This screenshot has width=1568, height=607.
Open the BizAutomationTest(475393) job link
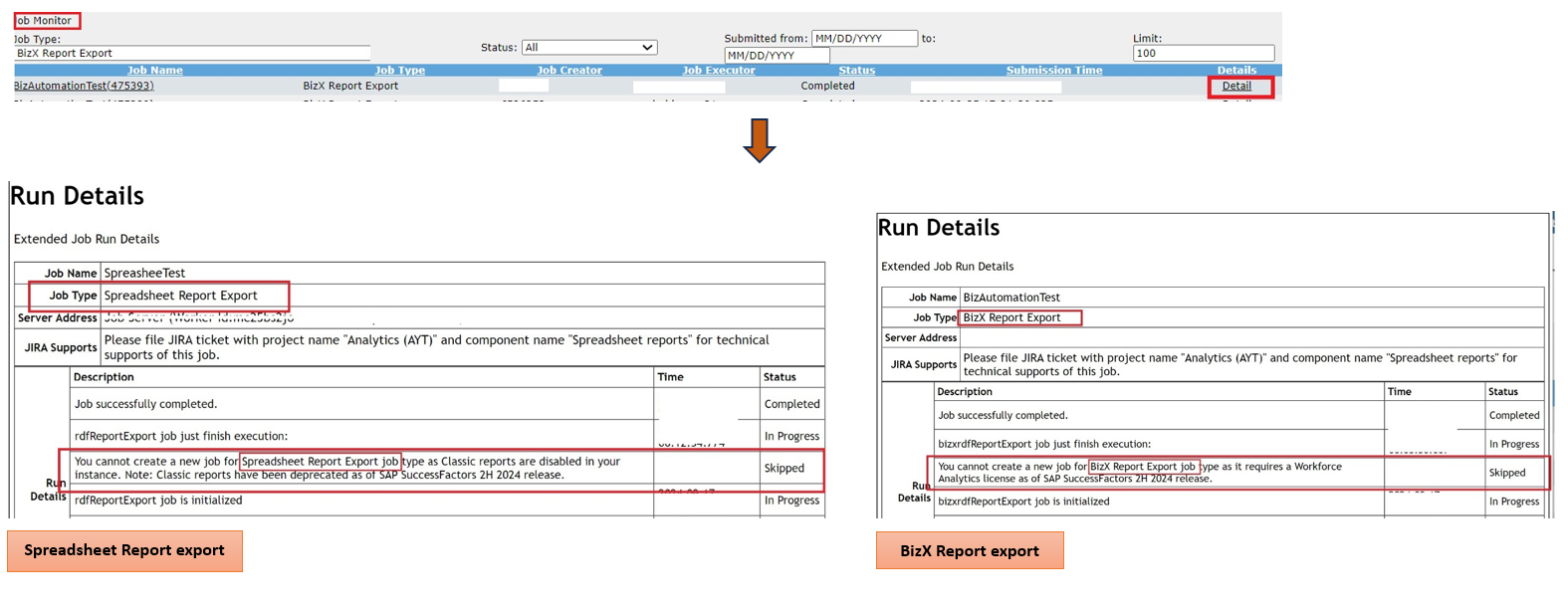pos(84,86)
